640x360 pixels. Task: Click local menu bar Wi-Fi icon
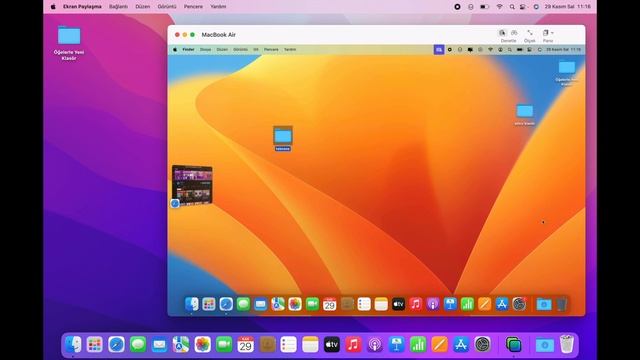coord(499,7)
